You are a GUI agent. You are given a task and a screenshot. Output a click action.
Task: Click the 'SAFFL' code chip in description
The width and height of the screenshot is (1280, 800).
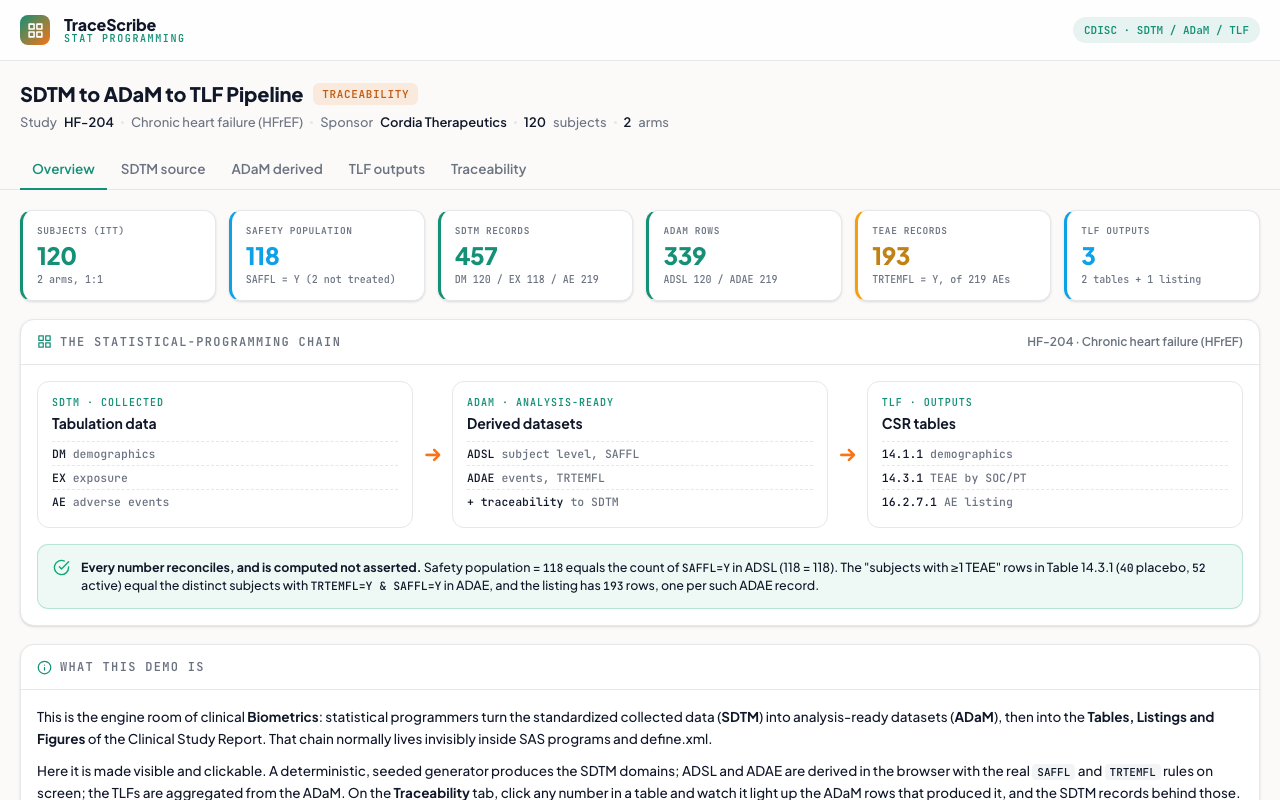[1054, 772]
